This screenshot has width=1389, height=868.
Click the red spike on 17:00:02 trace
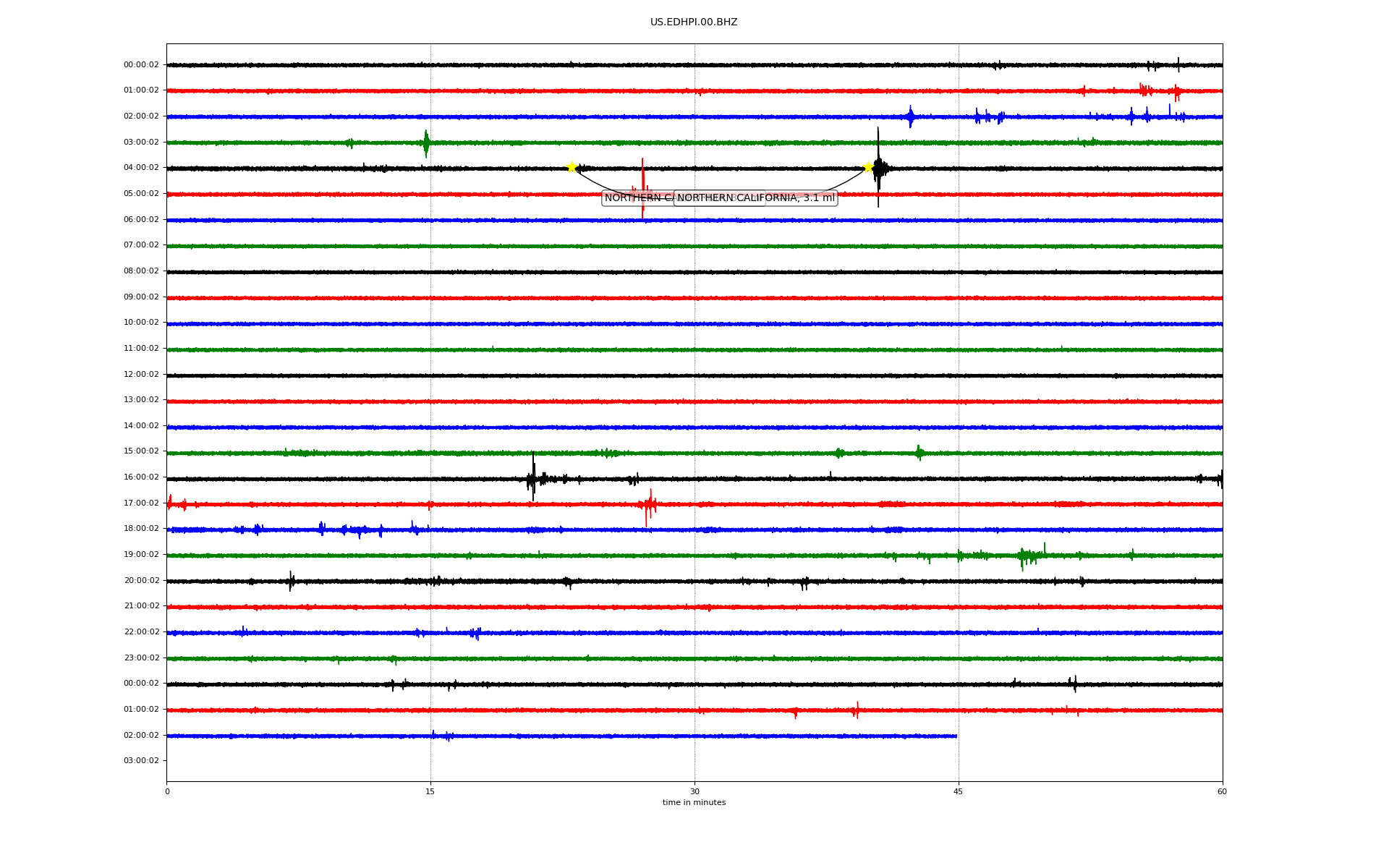649,504
